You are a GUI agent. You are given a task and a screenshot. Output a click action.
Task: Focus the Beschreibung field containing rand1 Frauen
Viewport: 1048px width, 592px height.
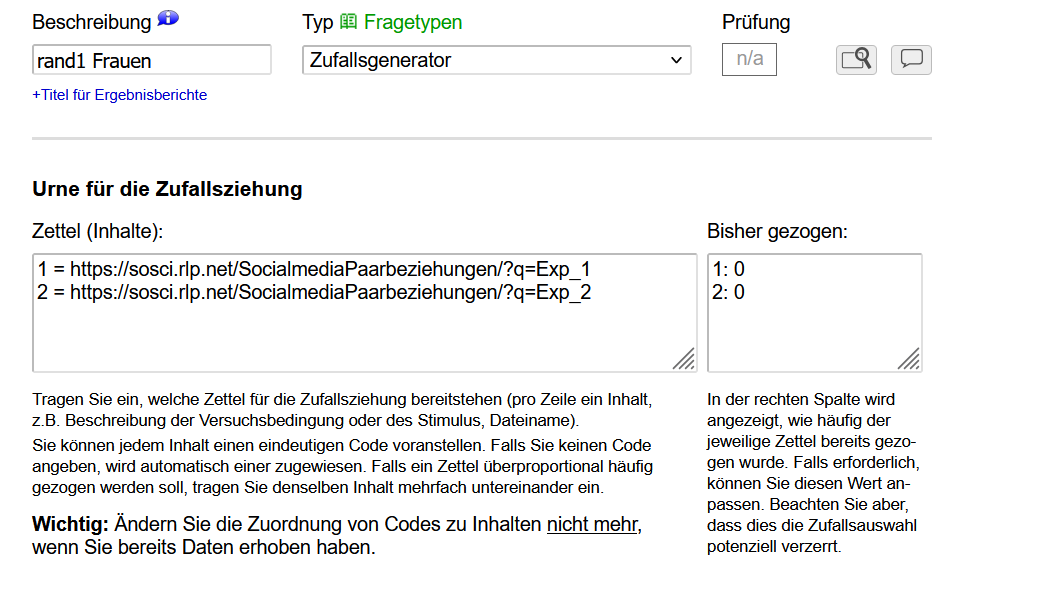tap(151, 60)
